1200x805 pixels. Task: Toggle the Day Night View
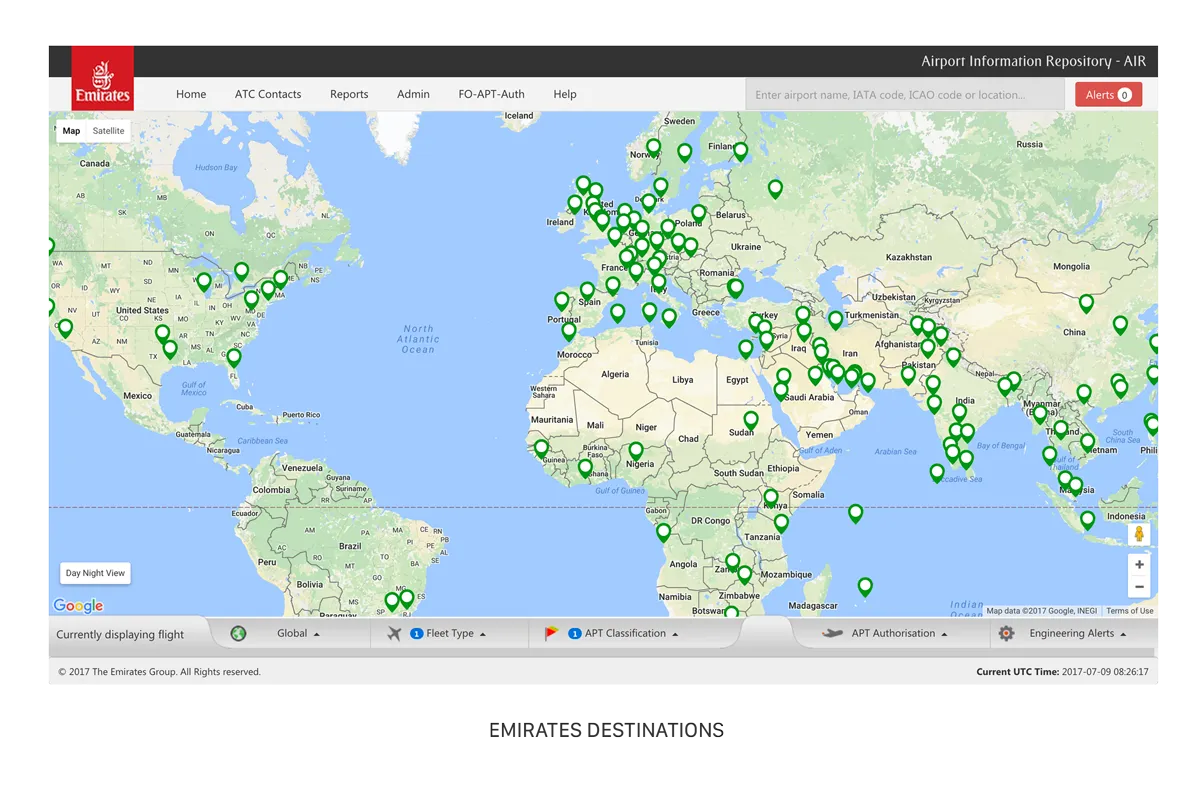tap(95, 573)
